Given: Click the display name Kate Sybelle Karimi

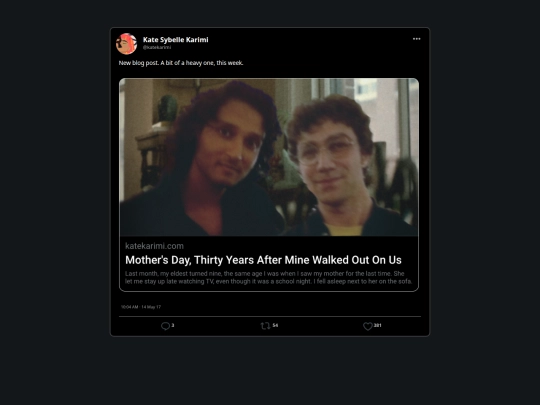Looking at the screenshot, I should [176, 40].
